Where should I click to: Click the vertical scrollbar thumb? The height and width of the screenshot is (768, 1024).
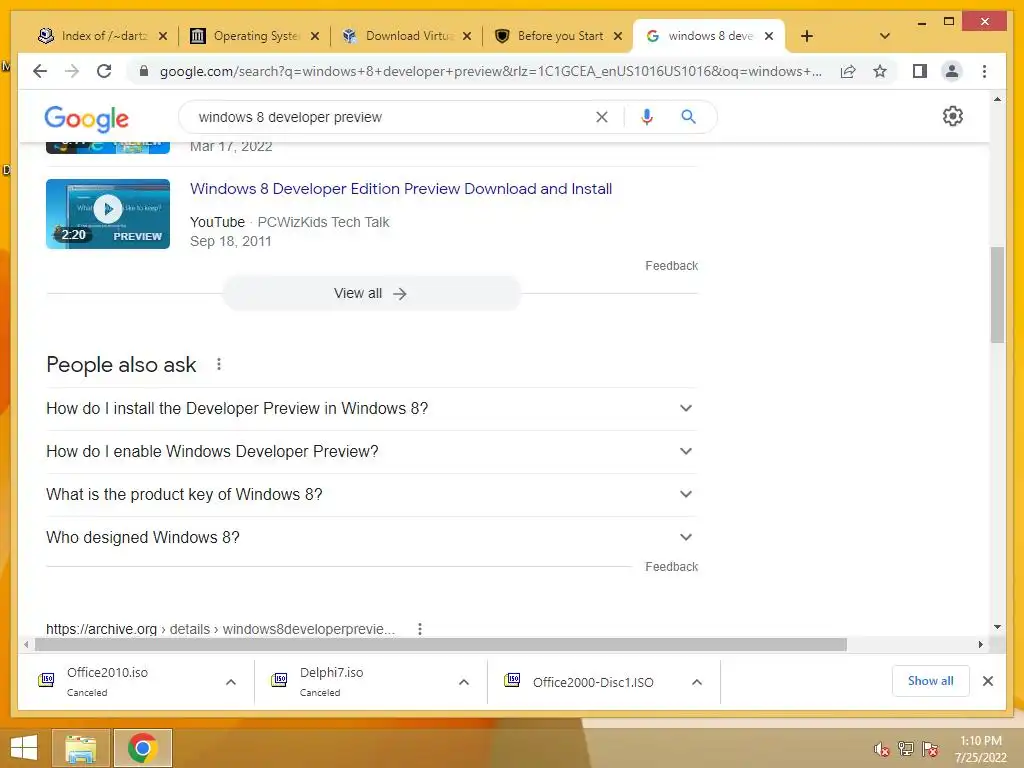(997, 295)
